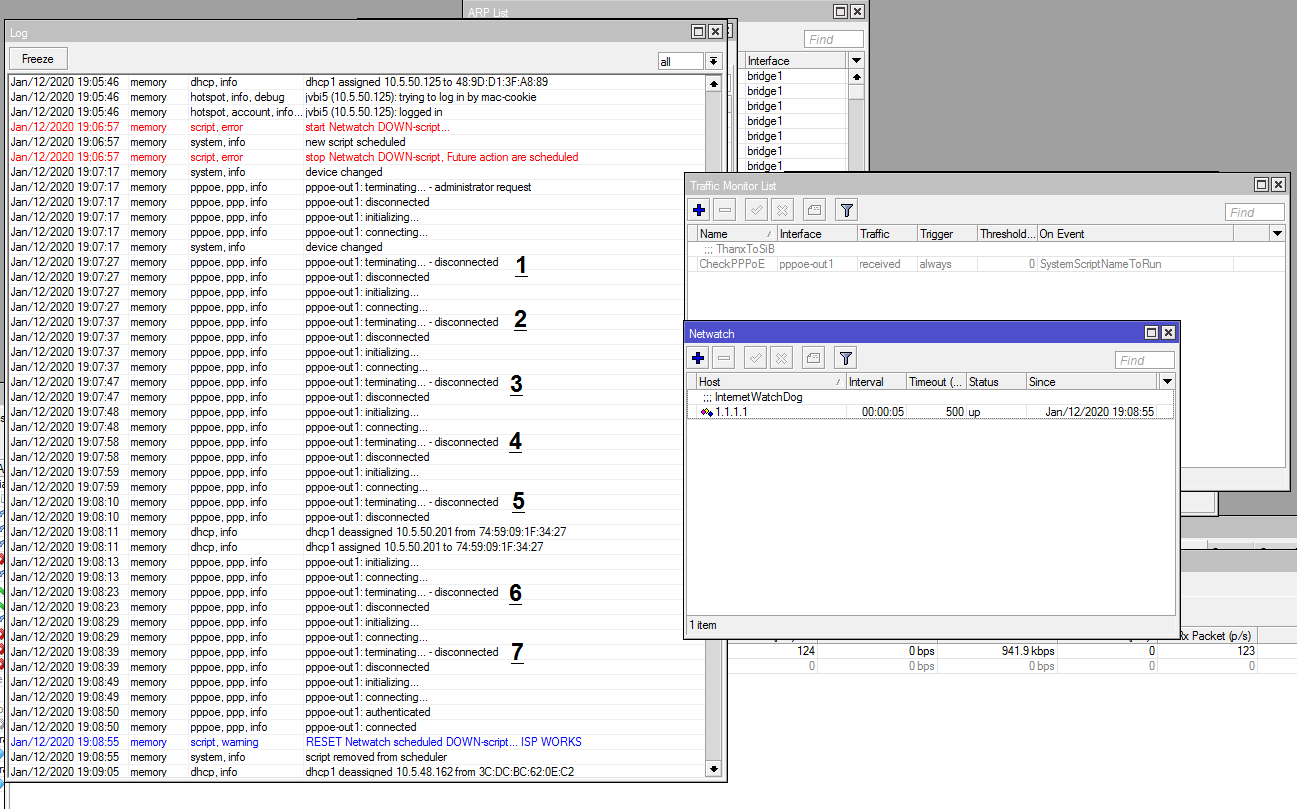The height and width of the screenshot is (809, 1297).
Task: Enable the selected Traffic Monitor entry
Action: tap(757, 210)
